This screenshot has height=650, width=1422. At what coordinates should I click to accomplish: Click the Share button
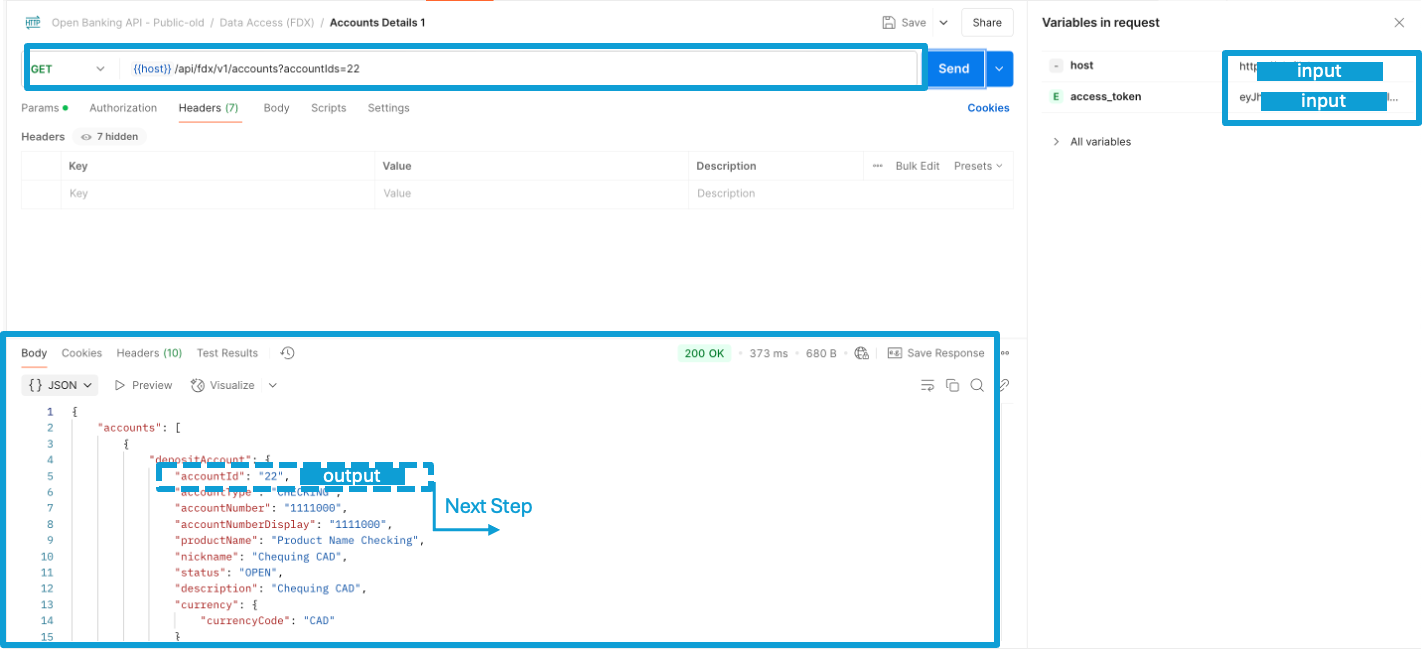(987, 22)
